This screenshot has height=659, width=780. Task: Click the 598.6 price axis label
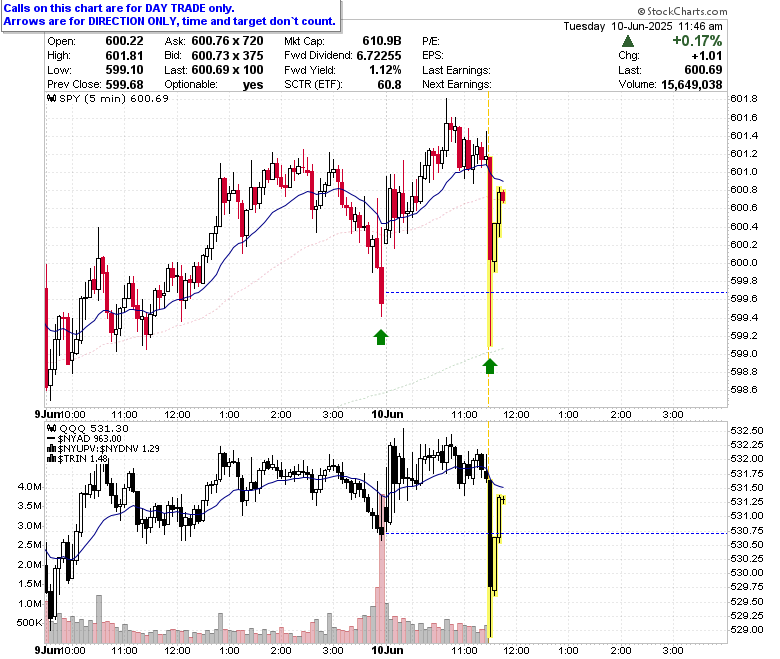[744, 389]
